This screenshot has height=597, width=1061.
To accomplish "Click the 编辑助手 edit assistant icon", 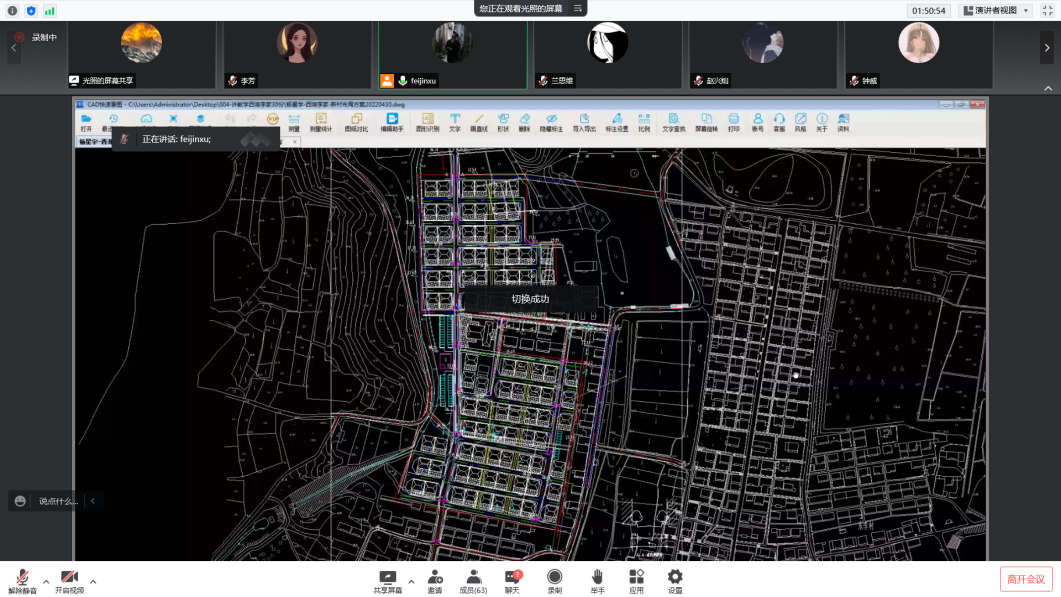I will (x=392, y=122).
